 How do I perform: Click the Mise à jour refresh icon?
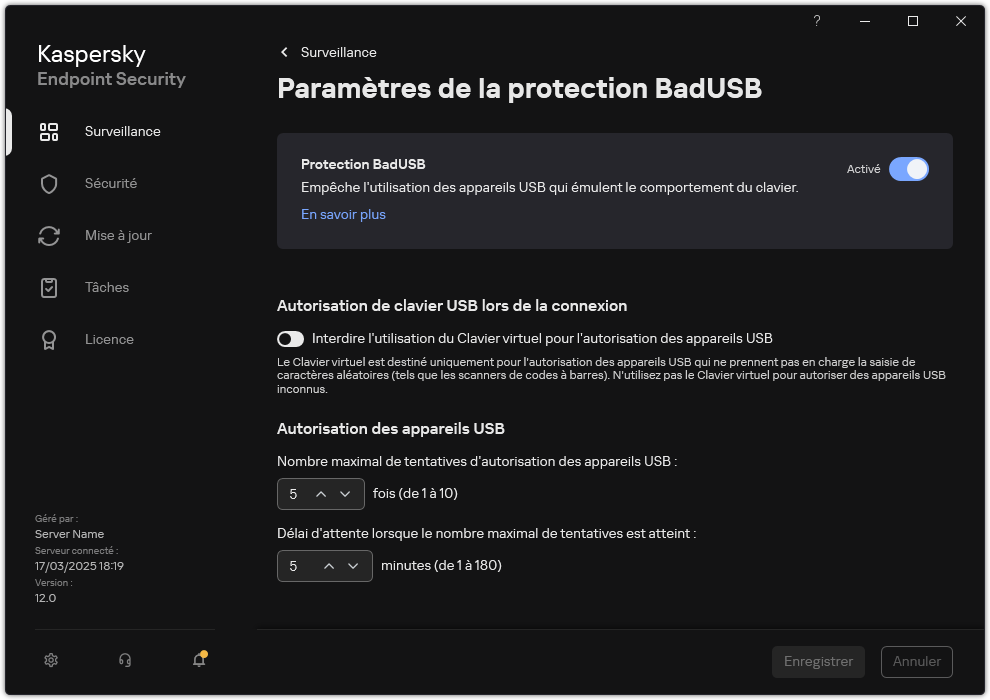[x=48, y=235]
